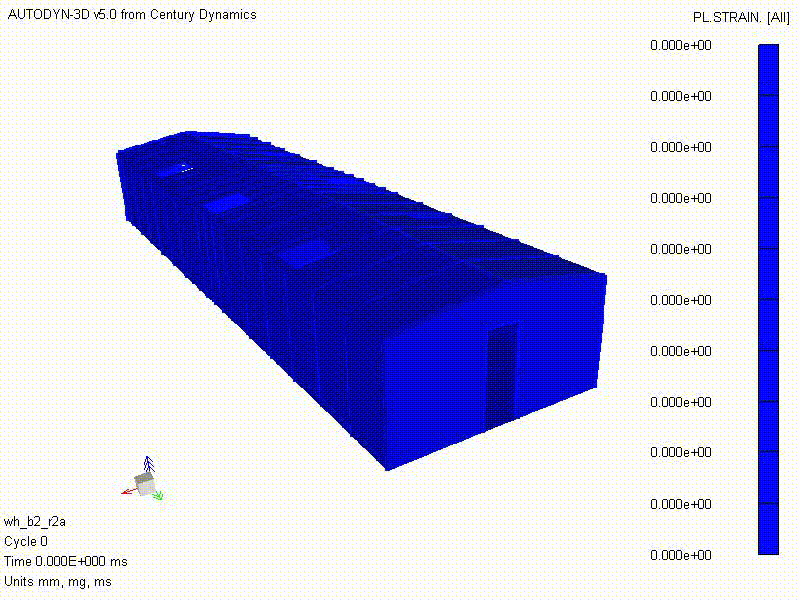This screenshot has width=800, height=600.
Task: Click the topmost 0.000e+00 legend value
Action: coord(680,45)
